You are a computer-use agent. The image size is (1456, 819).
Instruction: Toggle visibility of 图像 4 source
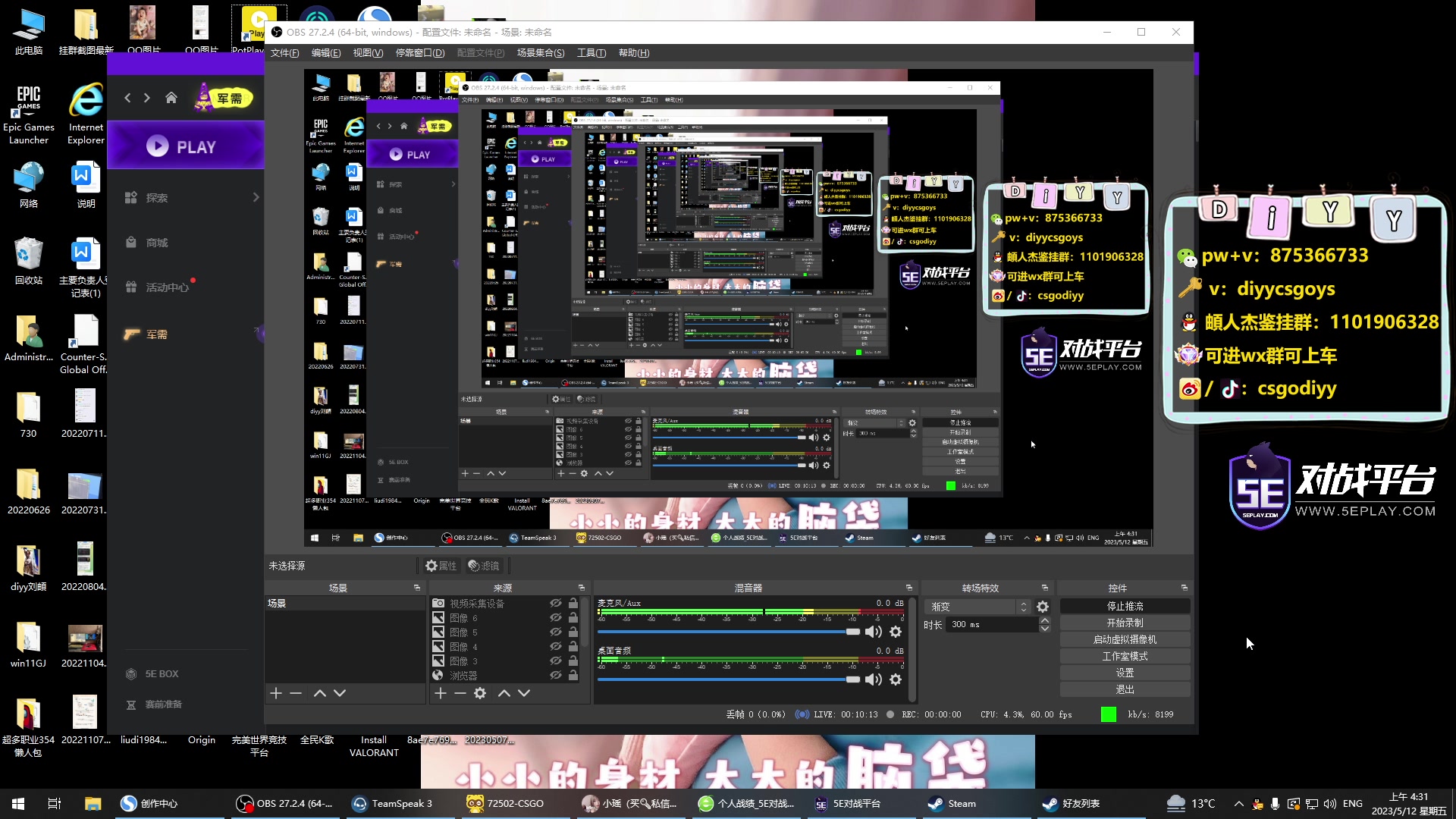pos(556,647)
